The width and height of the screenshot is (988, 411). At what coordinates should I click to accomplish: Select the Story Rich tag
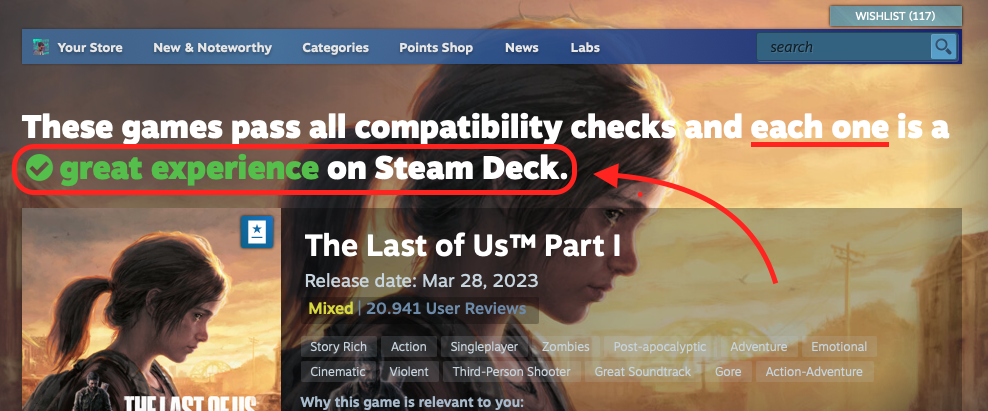[338, 347]
